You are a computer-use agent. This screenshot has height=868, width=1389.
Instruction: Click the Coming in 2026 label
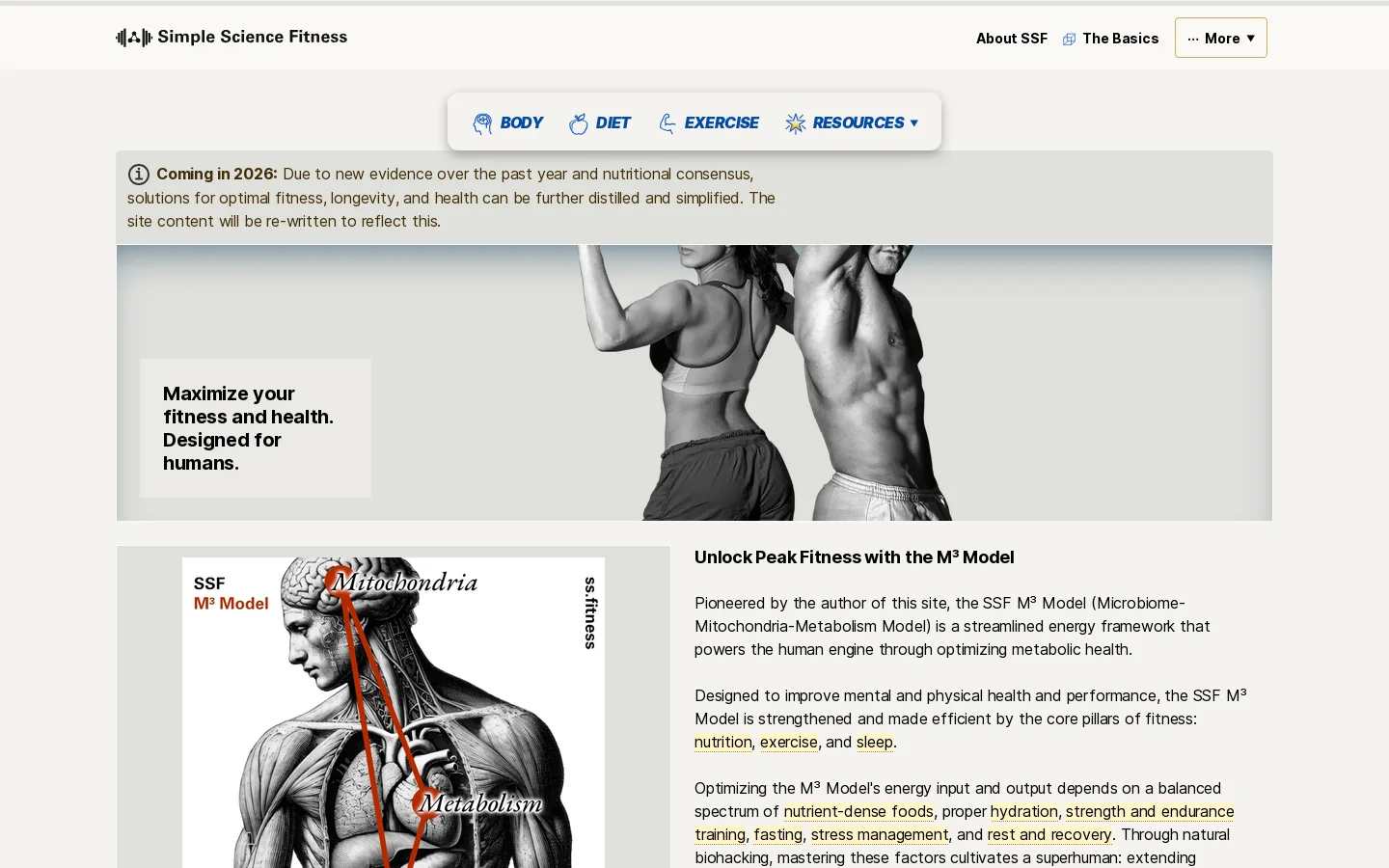coord(217,174)
